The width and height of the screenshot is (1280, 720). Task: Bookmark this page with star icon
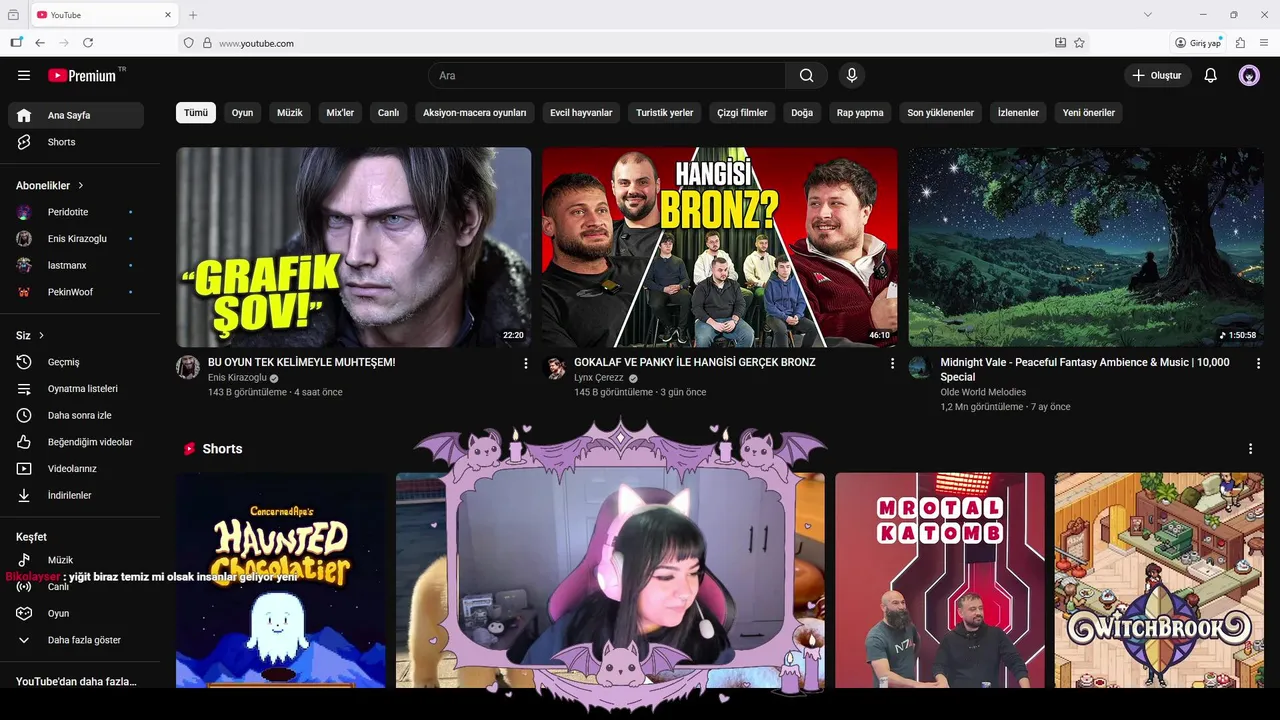point(1079,43)
